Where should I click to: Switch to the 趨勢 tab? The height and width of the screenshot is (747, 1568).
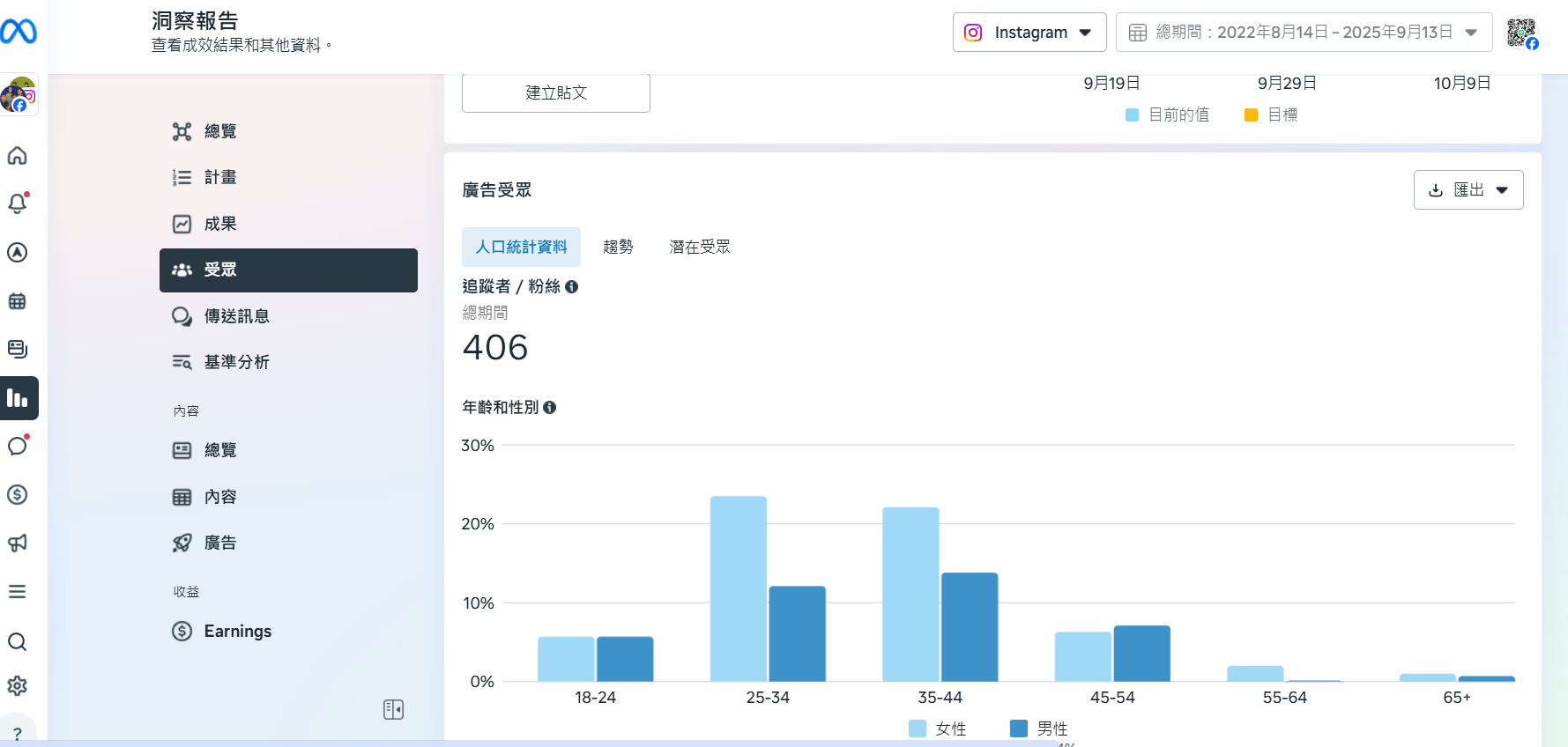coord(618,248)
